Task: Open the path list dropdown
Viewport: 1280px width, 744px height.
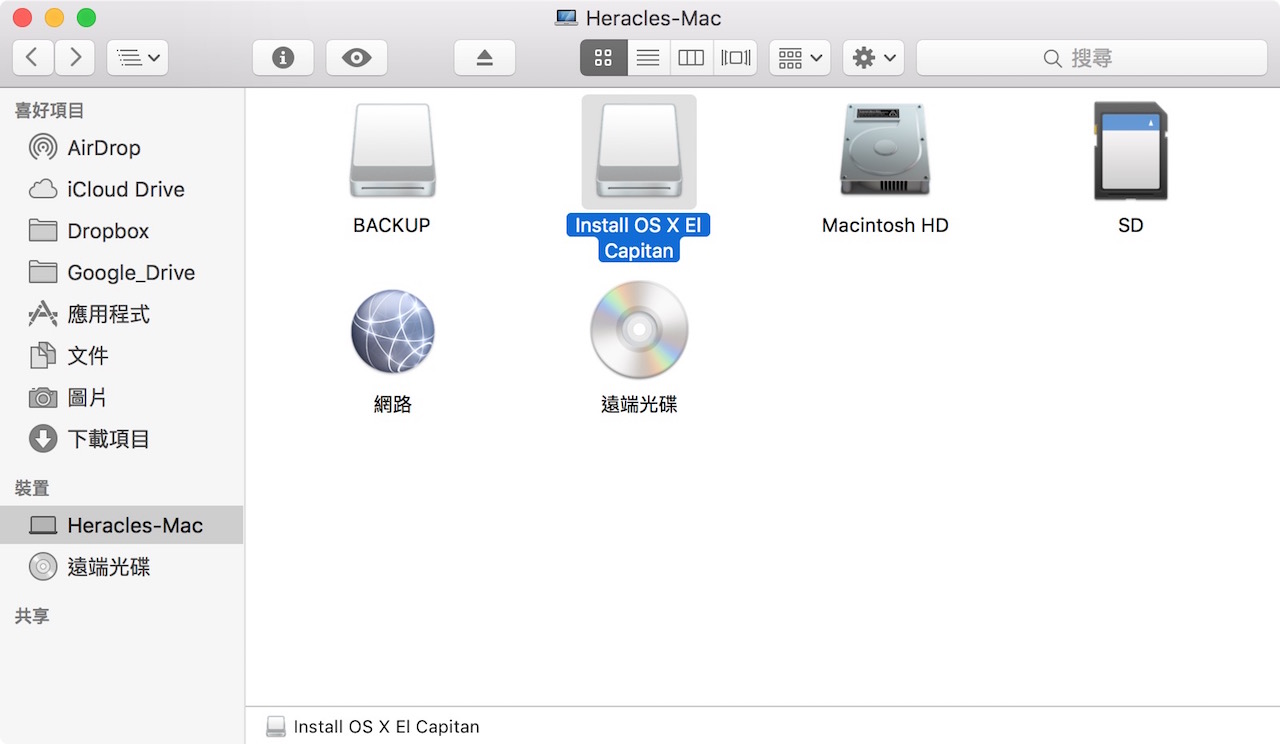Action: (137, 58)
